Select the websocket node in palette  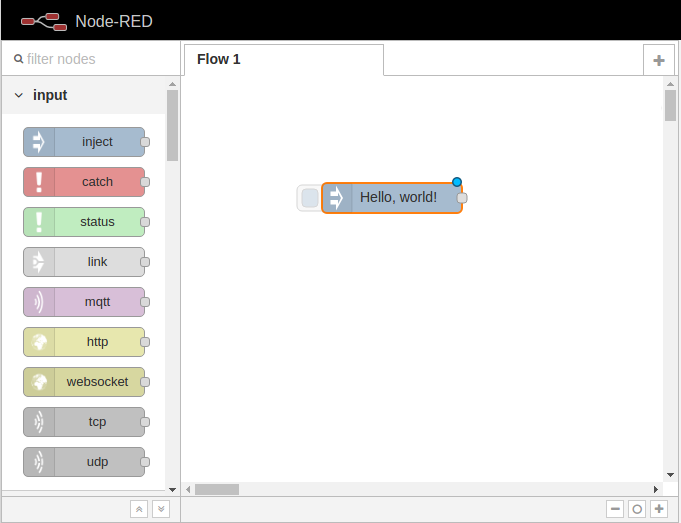pos(84,382)
